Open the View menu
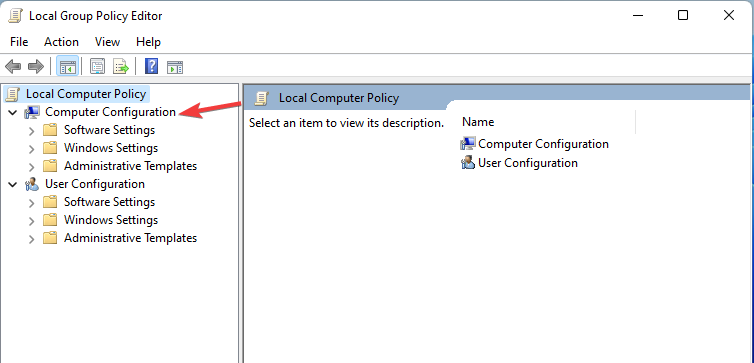 click(x=107, y=42)
